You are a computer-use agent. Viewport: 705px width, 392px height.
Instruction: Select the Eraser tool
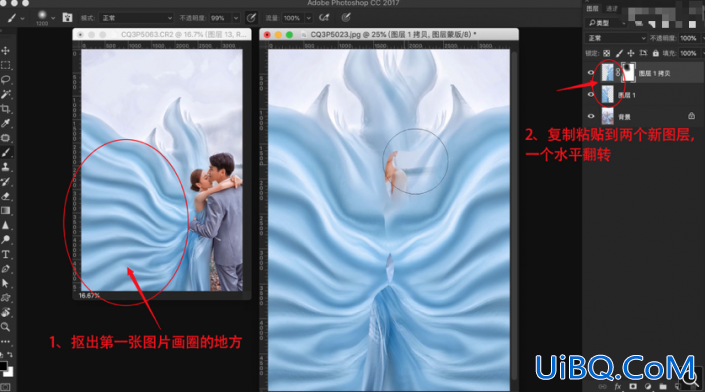(x=6, y=196)
